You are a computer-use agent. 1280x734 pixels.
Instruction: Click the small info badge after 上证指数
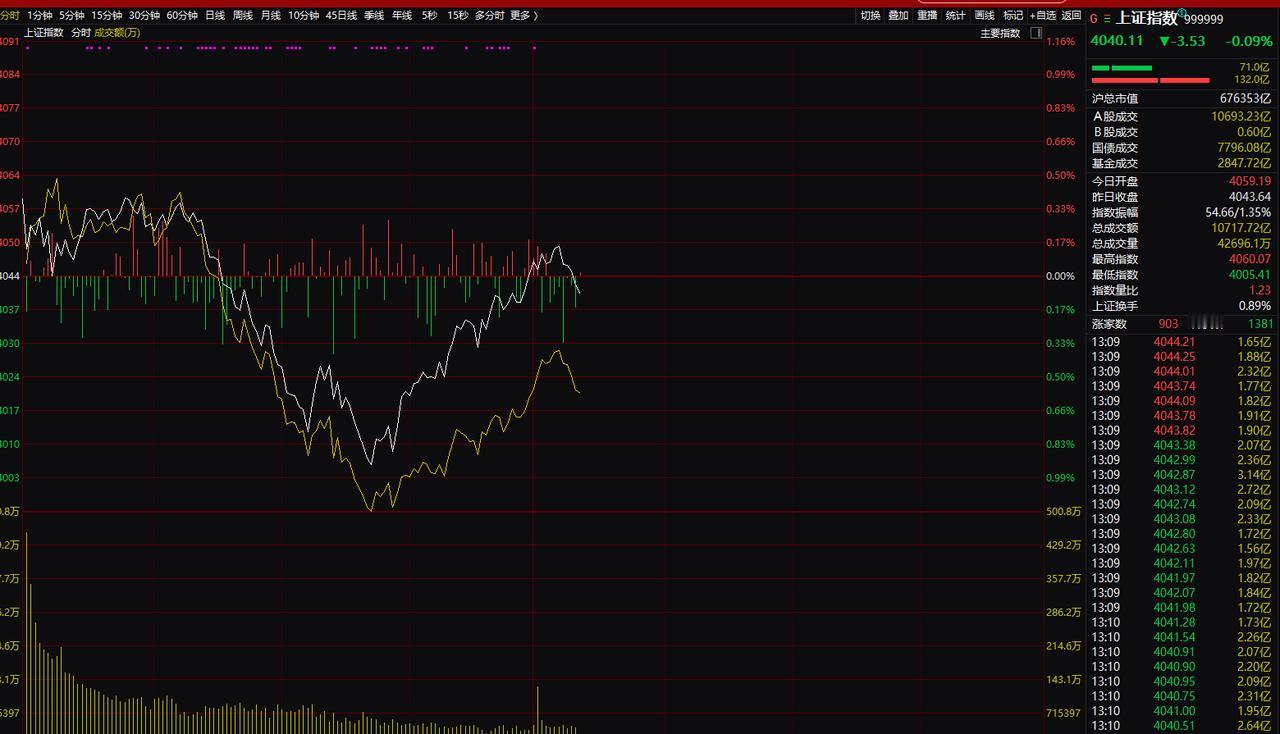click(x=1182, y=14)
